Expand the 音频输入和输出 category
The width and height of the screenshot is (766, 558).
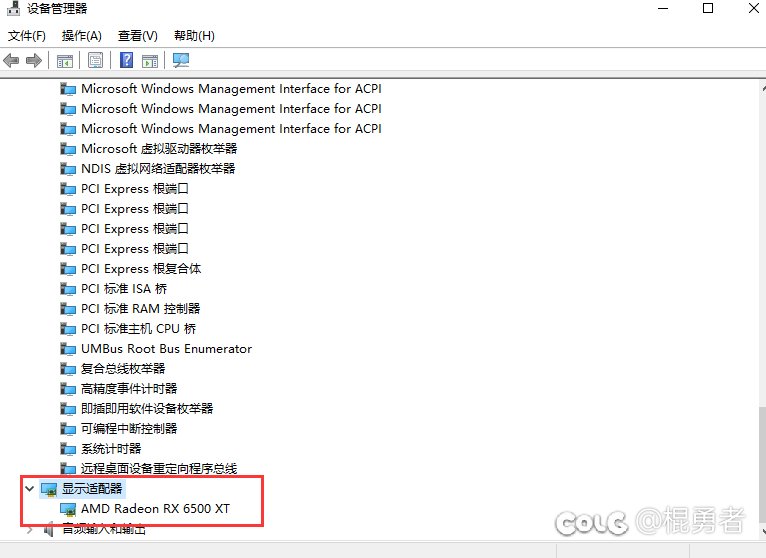pyautogui.click(x=29, y=529)
